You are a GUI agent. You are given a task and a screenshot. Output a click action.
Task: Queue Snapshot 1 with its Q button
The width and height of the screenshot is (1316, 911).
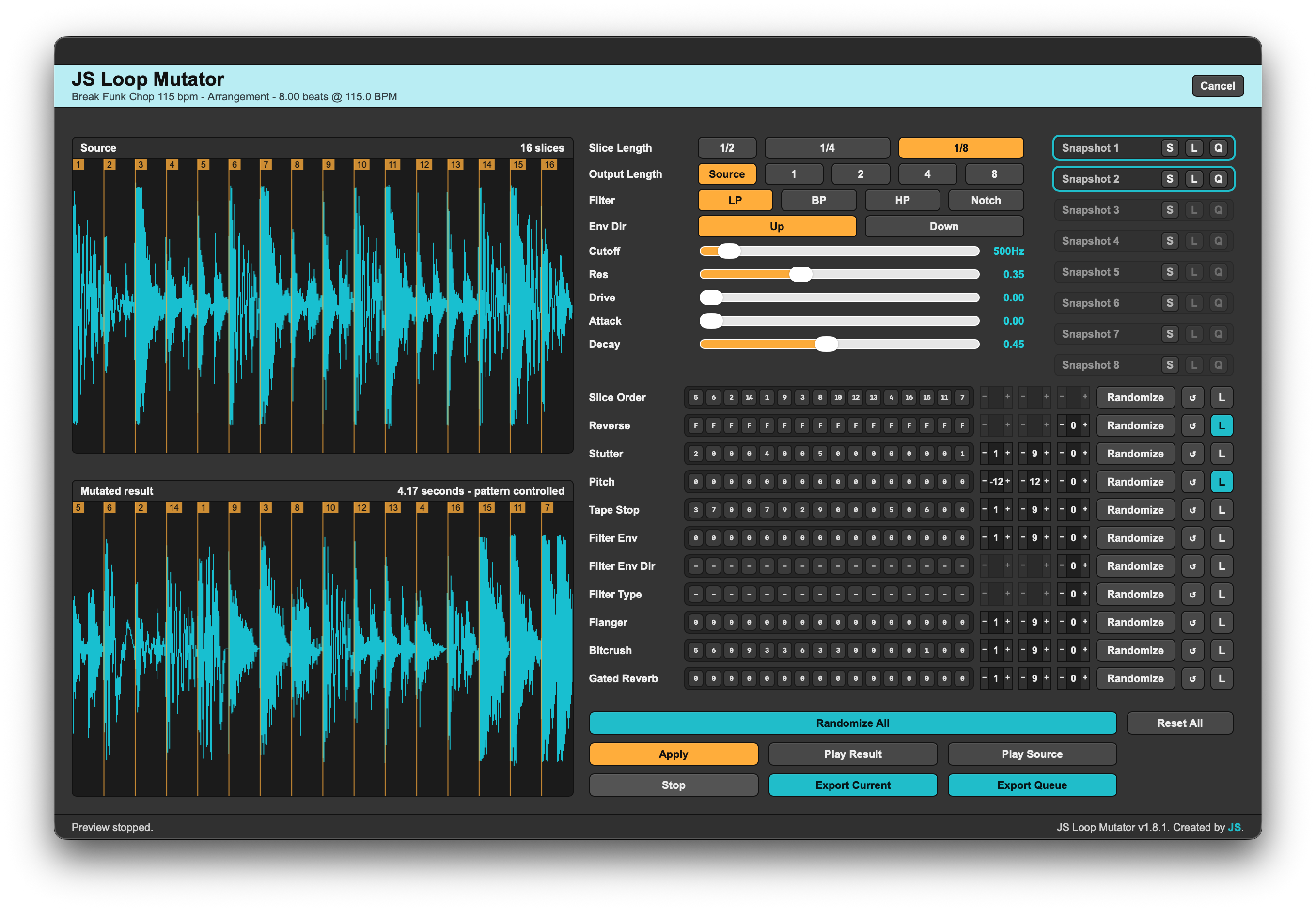pyautogui.click(x=1218, y=148)
